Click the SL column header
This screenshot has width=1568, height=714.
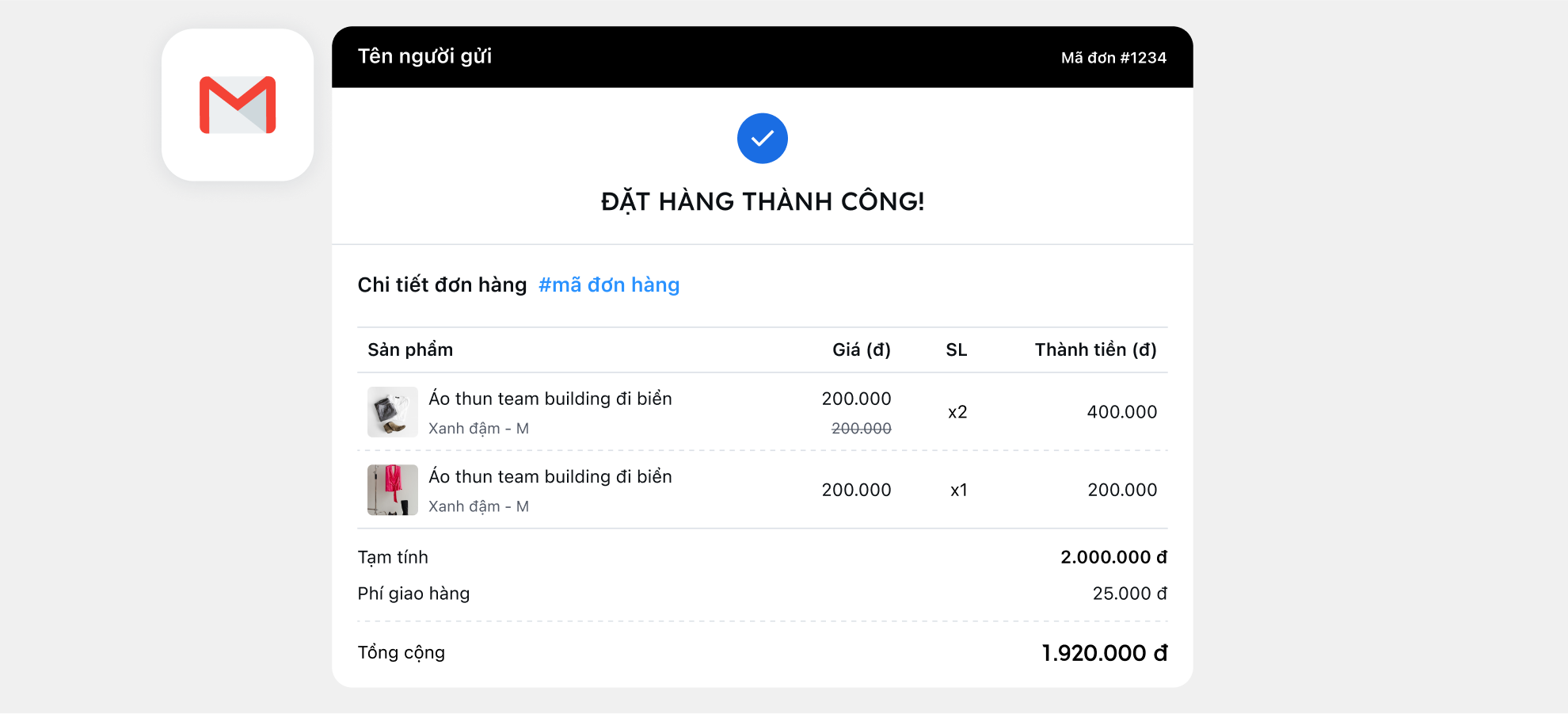[x=956, y=350]
